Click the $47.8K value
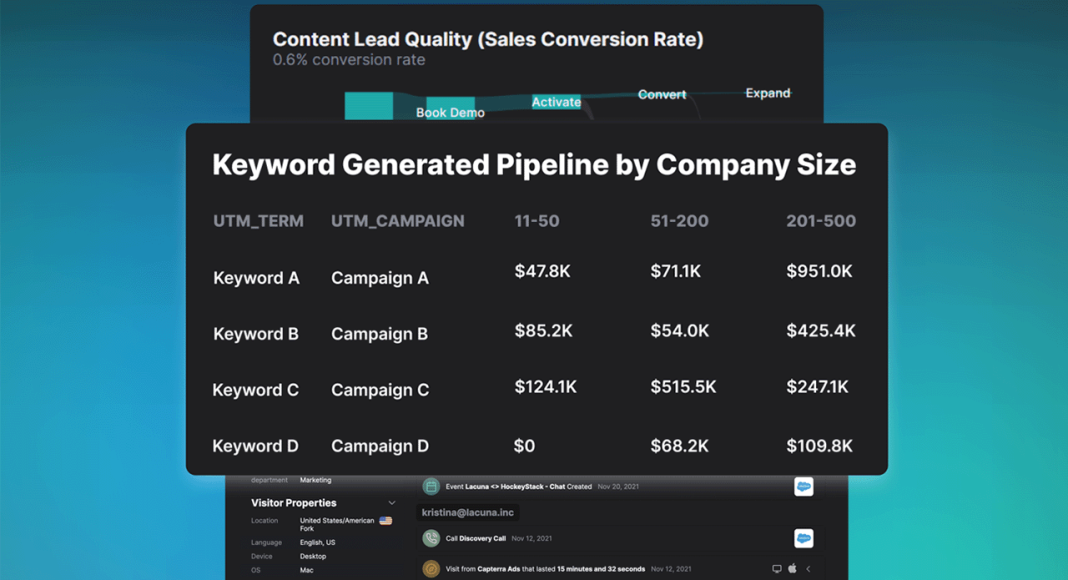The image size is (1068, 580). pyautogui.click(x=542, y=272)
